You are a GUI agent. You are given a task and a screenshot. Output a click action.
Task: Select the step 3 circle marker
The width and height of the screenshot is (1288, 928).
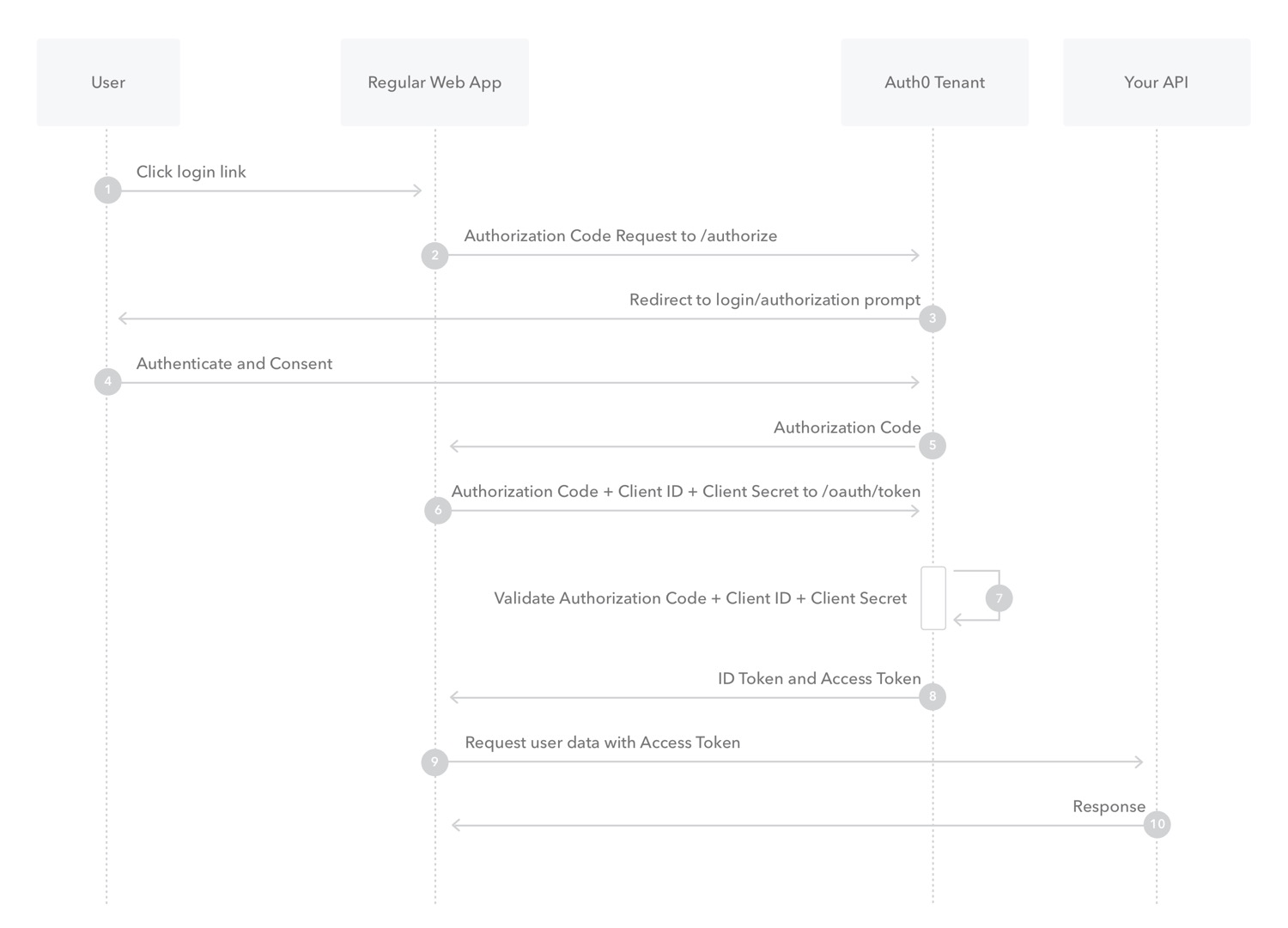(x=933, y=318)
